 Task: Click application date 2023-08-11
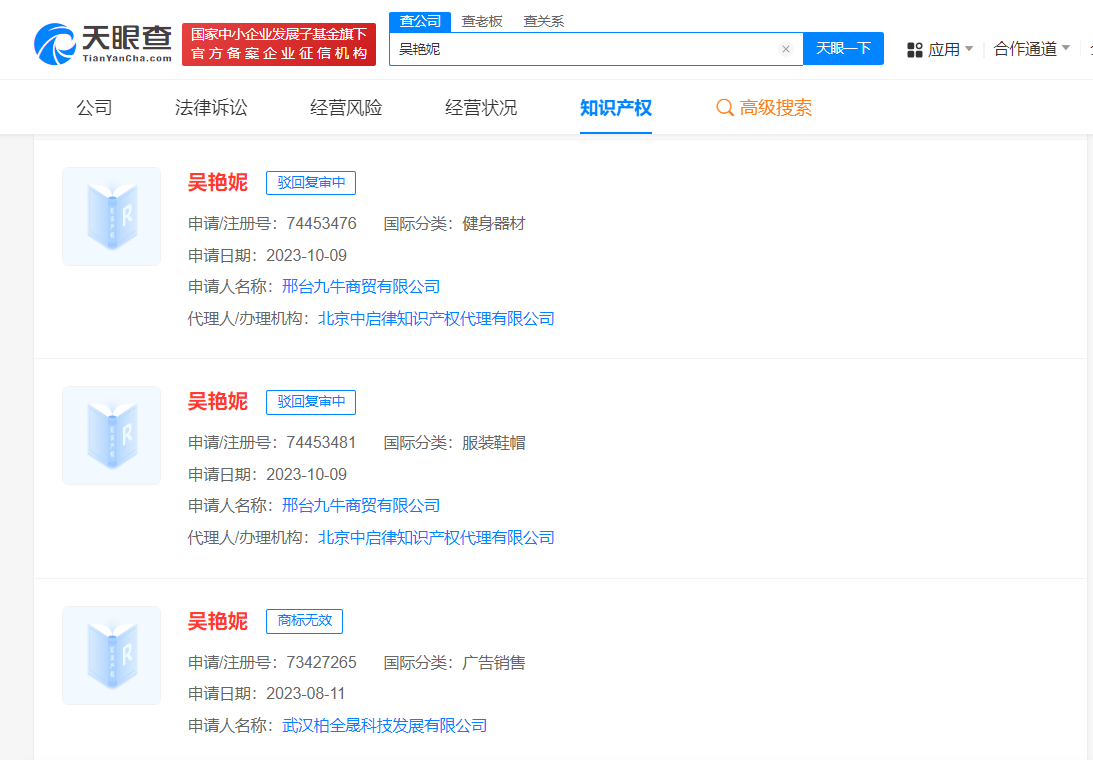point(306,694)
